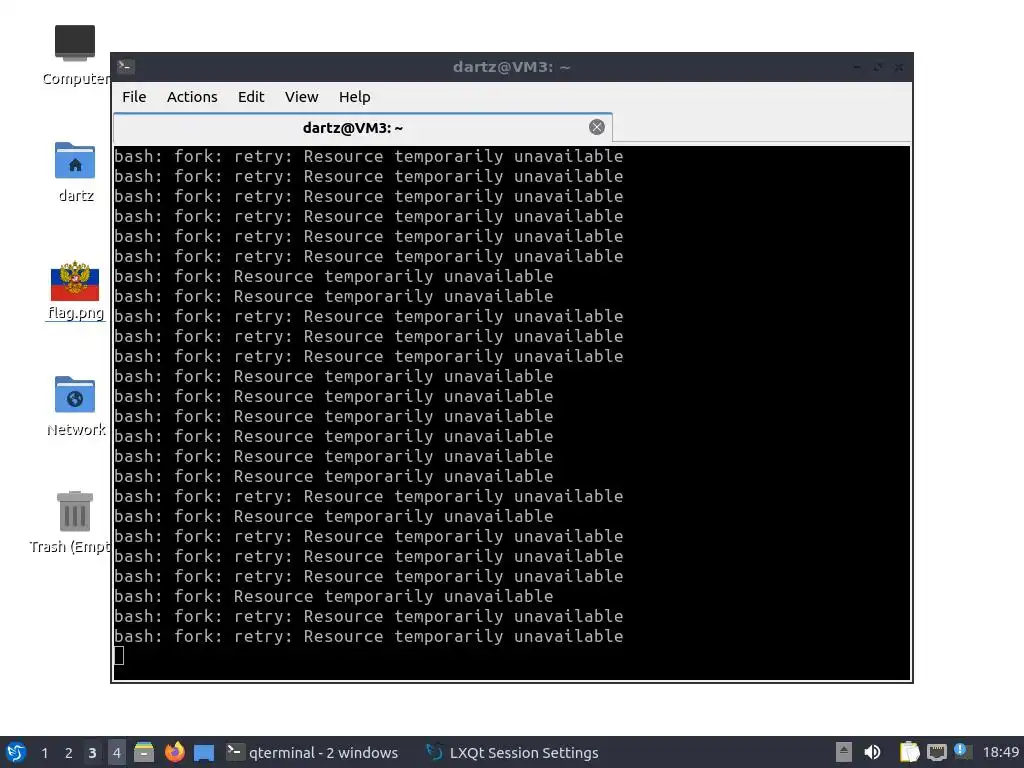Open the volume control tray icon
This screenshot has width=1024, height=768.
click(x=872, y=752)
